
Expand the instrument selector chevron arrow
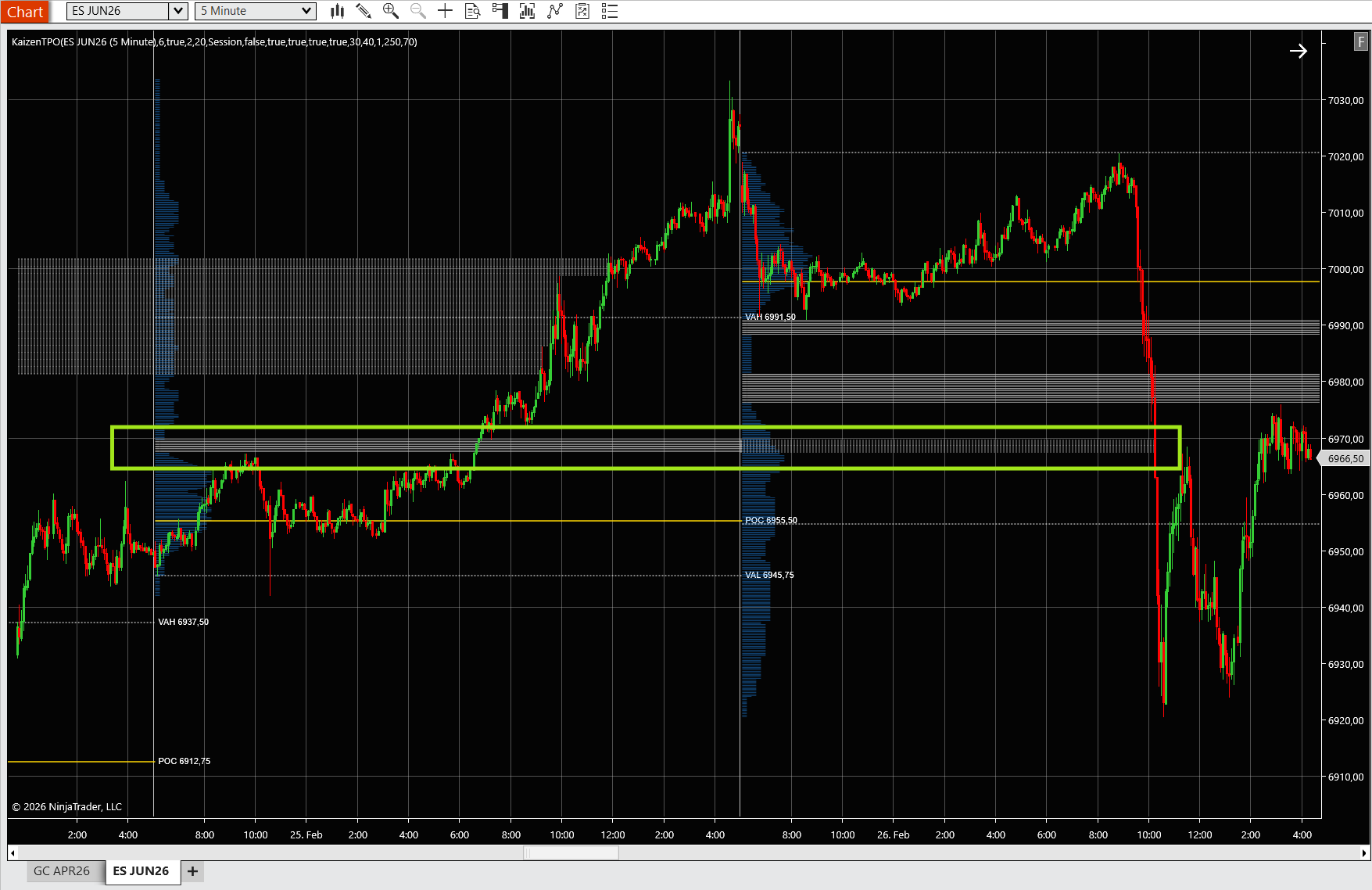[x=177, y=11]
